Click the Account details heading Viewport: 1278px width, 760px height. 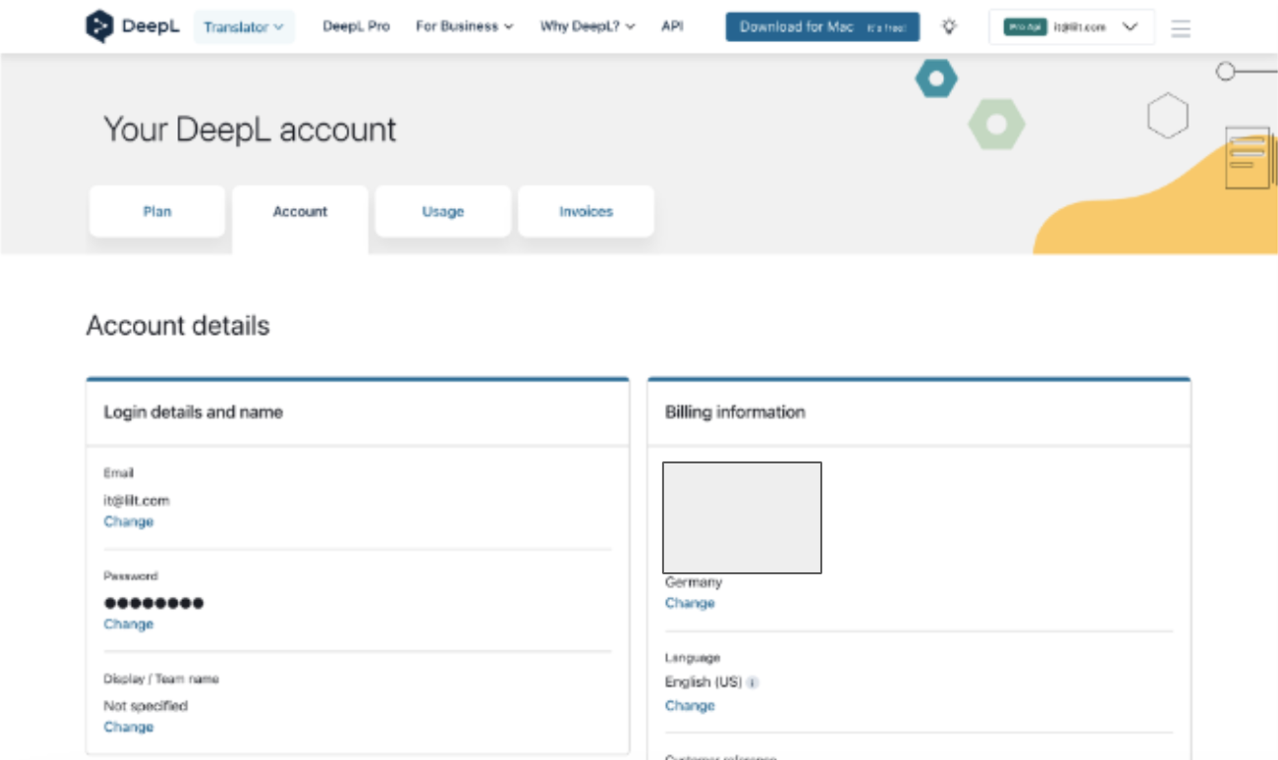pos(178,326)
